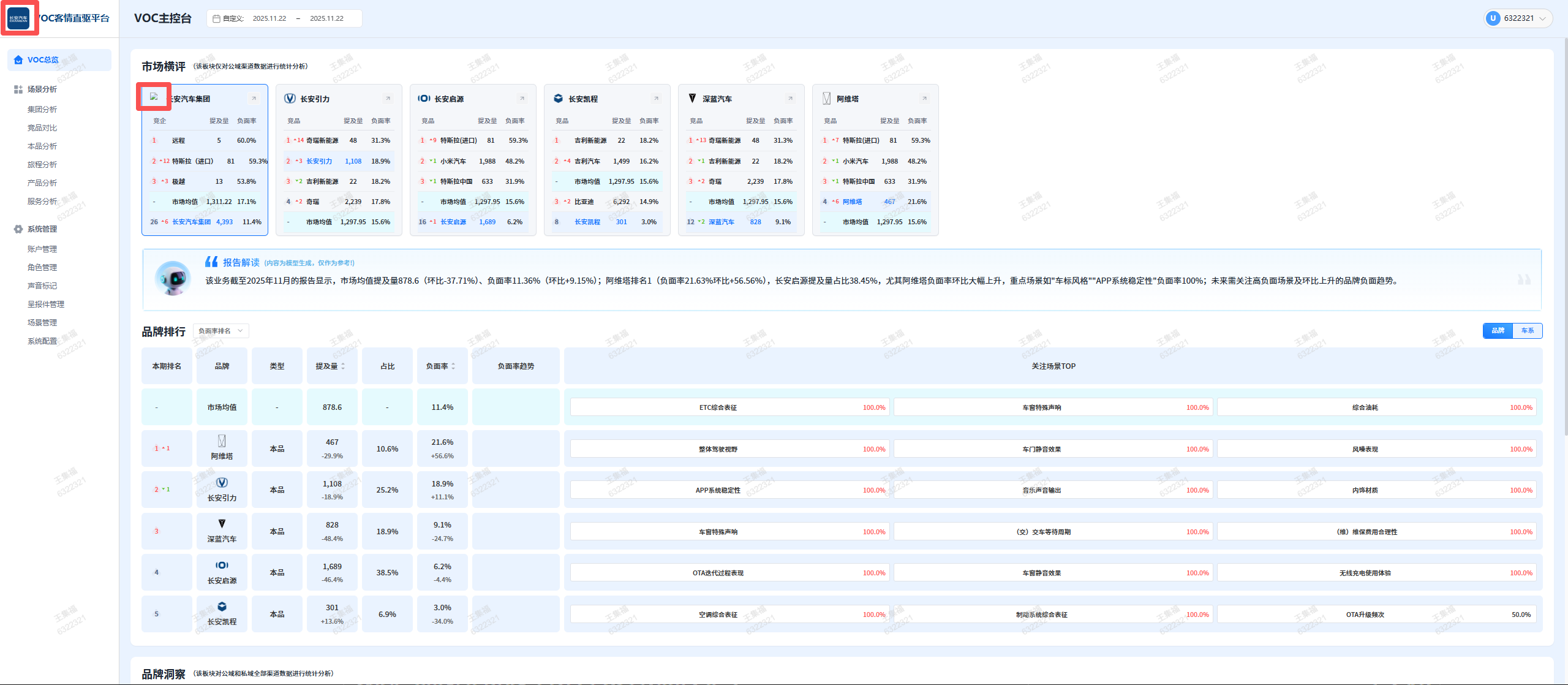Click 长安汽车集团 link in first card
1568x685 pixels.
pos(191,222)
